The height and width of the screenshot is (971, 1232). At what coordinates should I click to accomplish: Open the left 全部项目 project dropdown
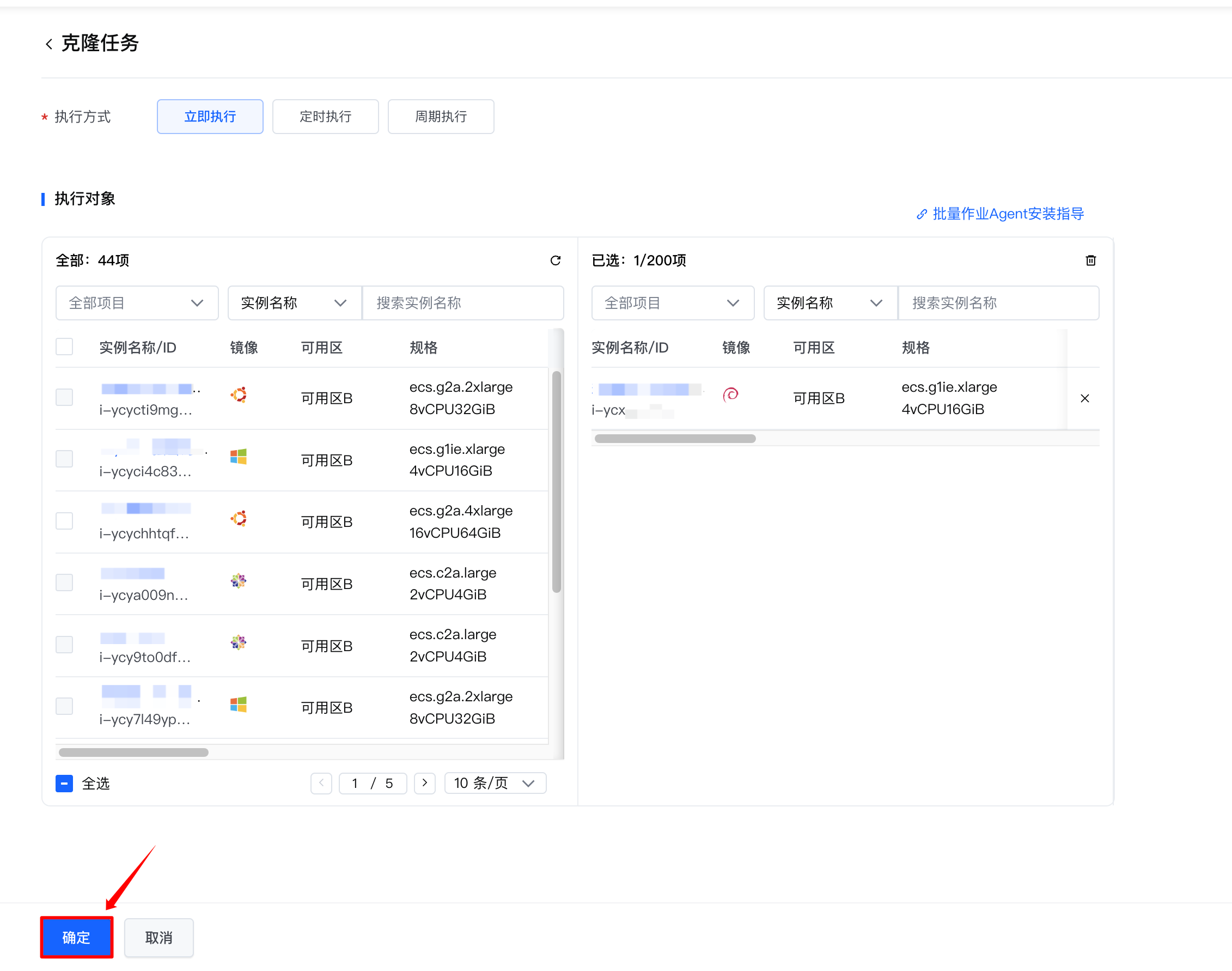136,303
